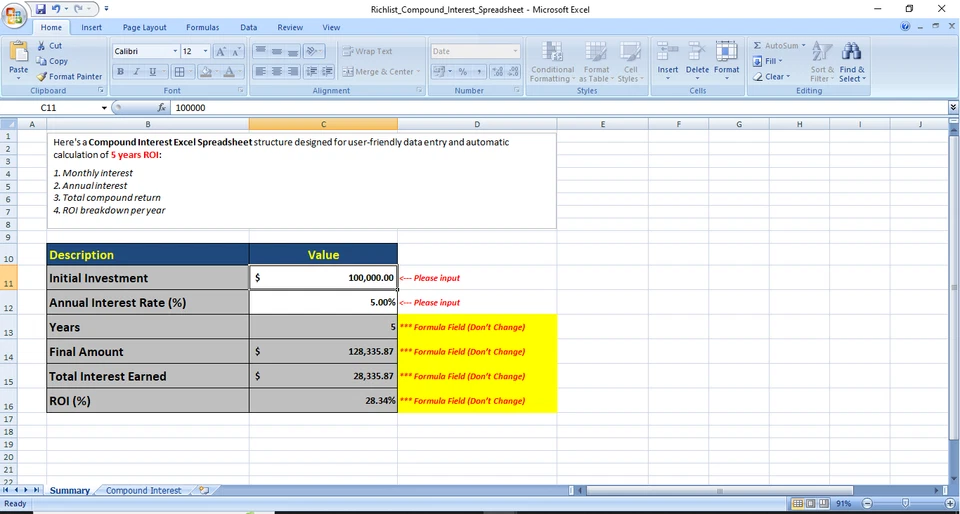Open Conditional Formatting

[552, 62]
